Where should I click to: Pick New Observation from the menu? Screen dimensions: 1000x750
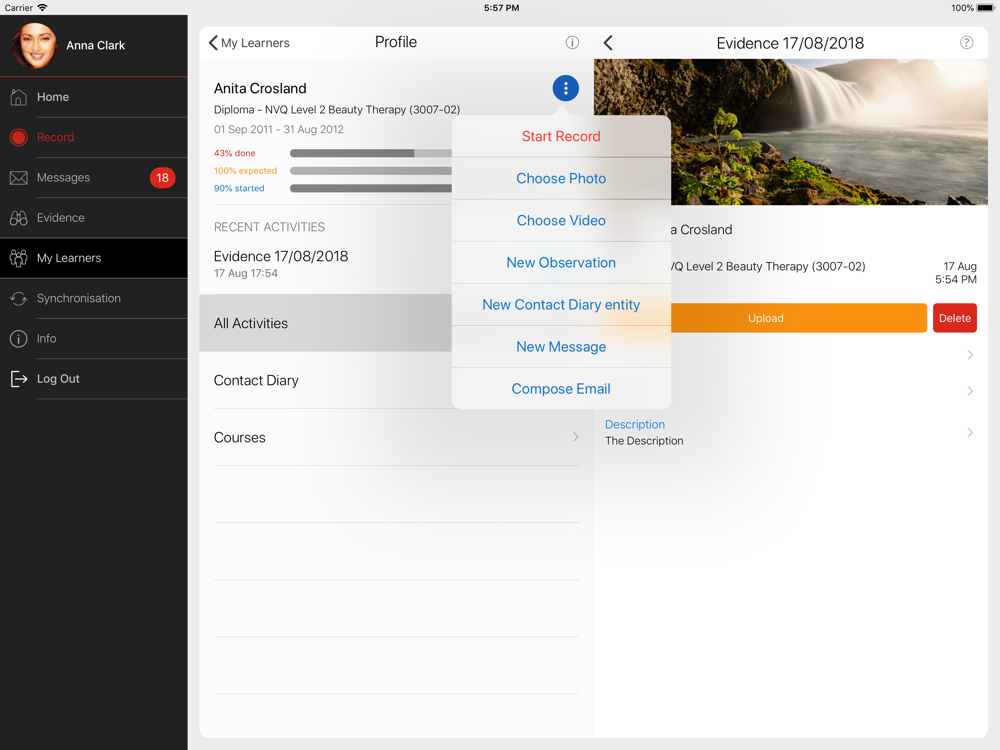pyautogui.click(x=561, y=263)
